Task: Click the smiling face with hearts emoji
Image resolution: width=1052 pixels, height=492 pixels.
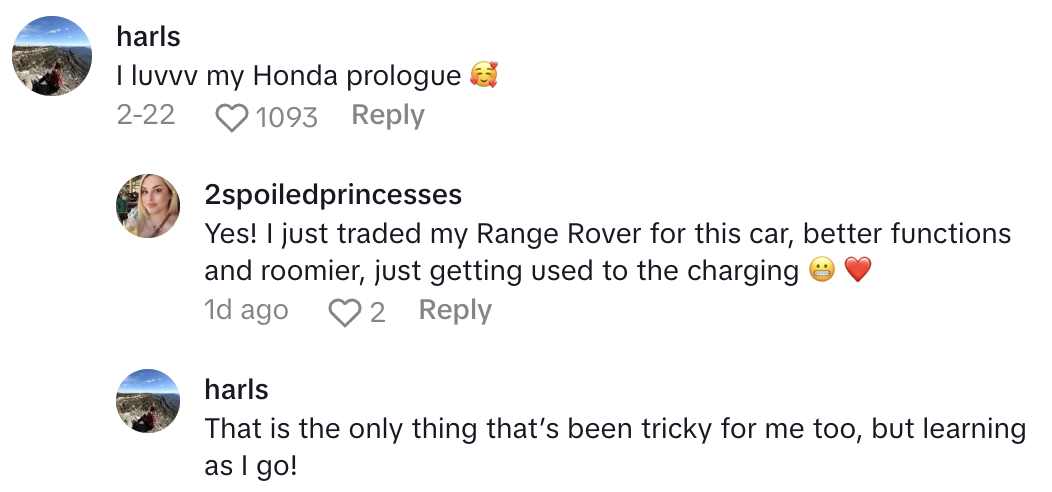Action: 484,76
